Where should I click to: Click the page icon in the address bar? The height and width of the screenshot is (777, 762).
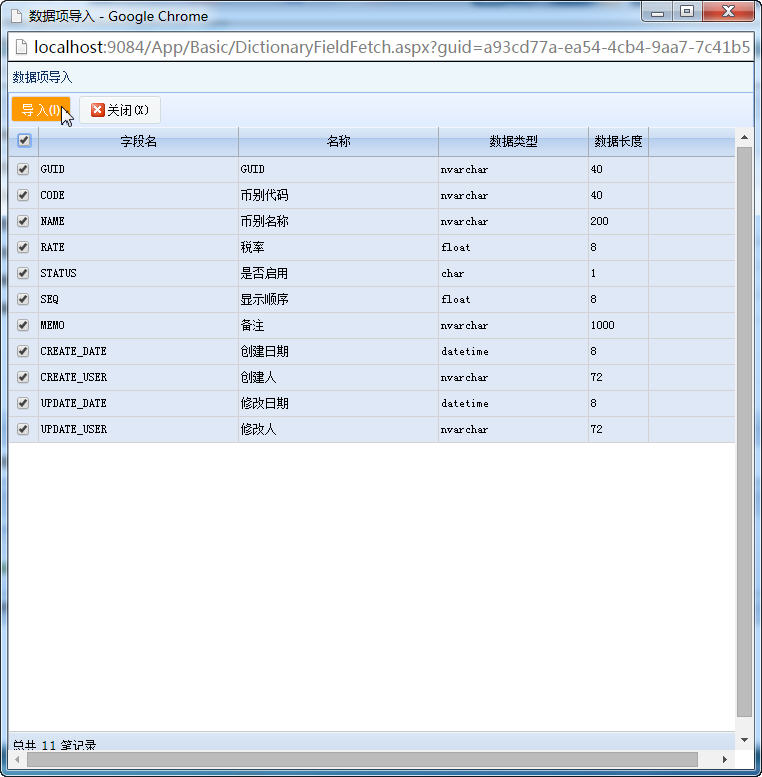(x=21, y=47)
